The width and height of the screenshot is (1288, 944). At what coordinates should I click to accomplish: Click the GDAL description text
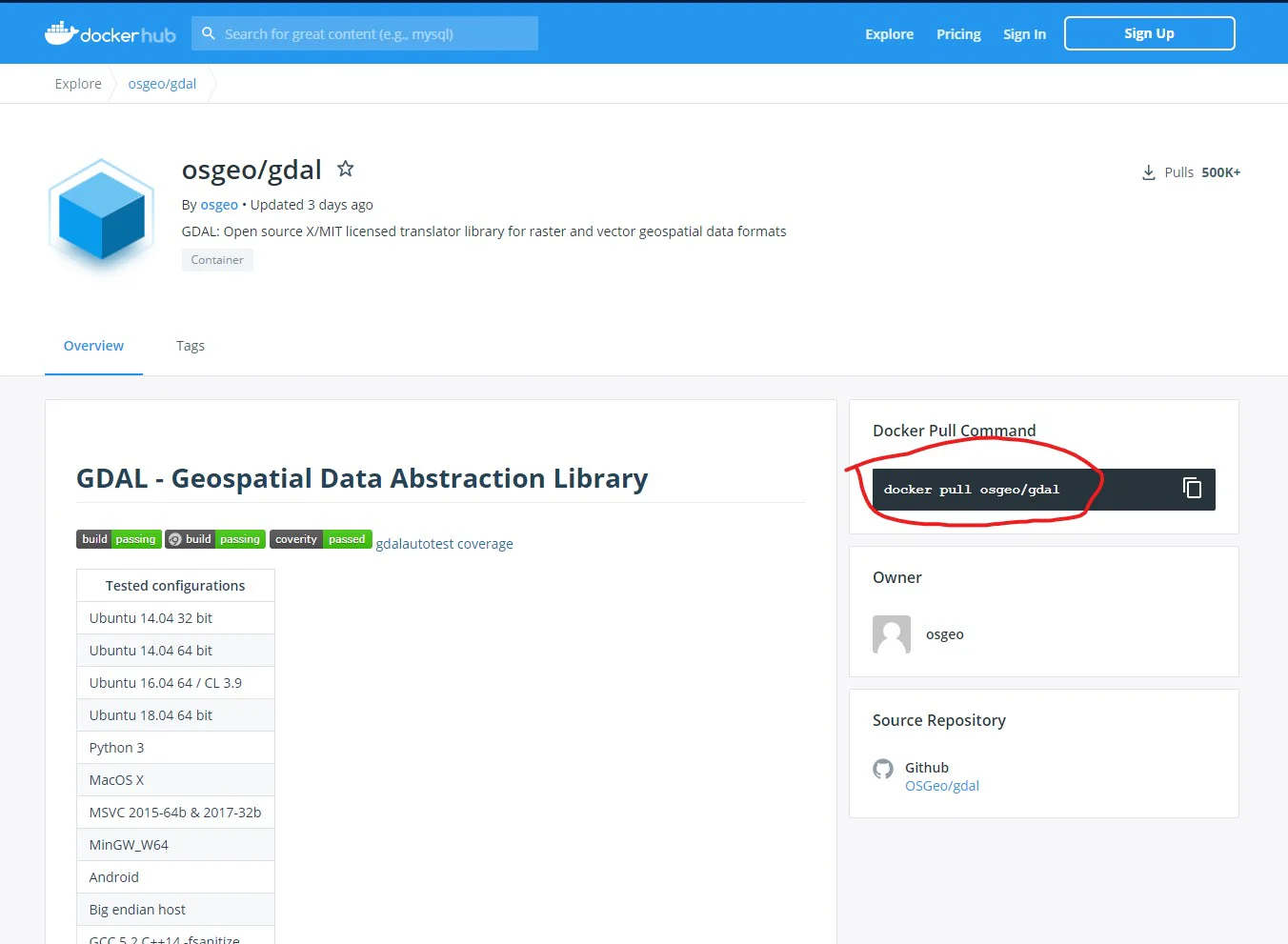point(484,231)
